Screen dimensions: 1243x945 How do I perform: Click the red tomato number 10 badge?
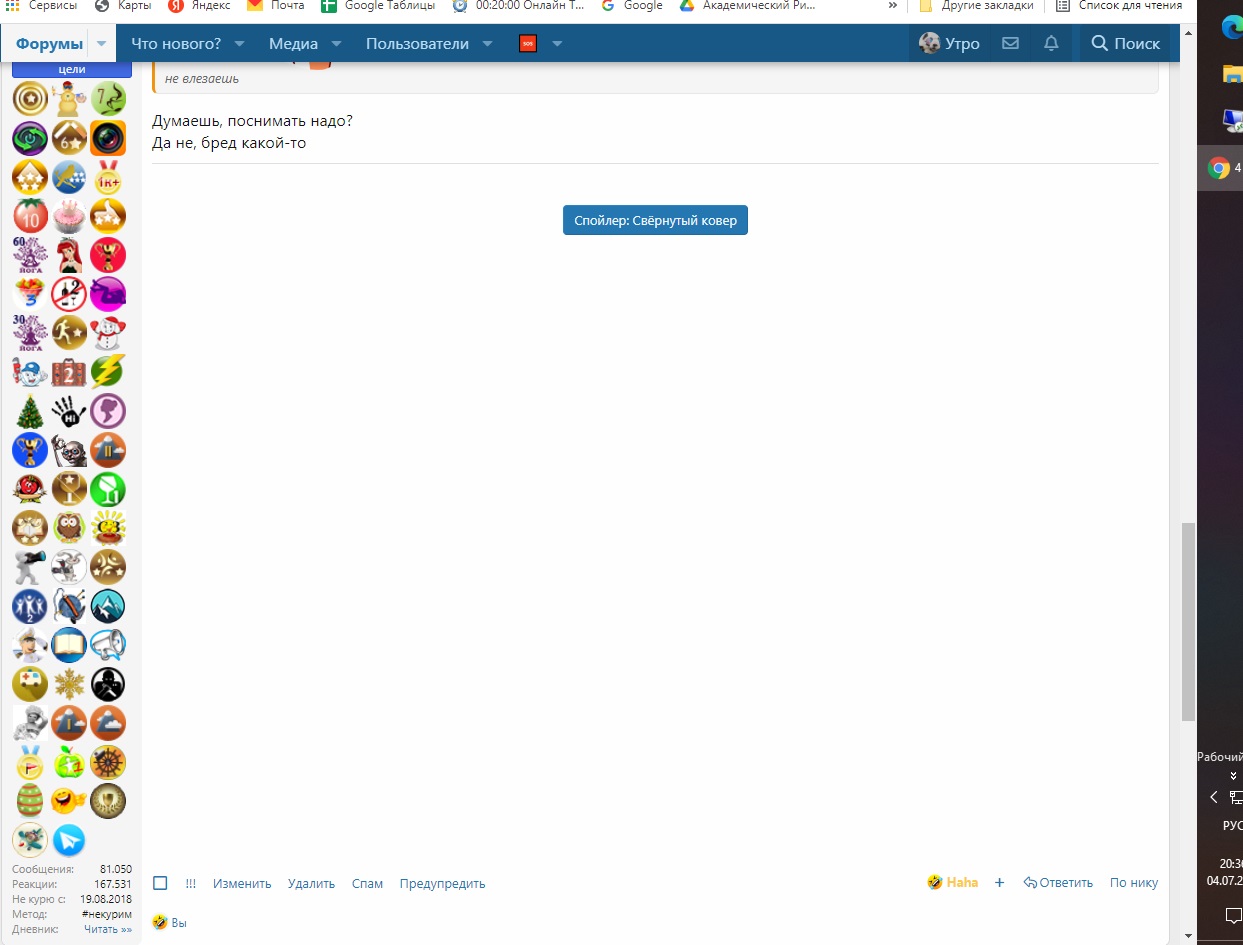pyautogui.click(x=30, y=216)
